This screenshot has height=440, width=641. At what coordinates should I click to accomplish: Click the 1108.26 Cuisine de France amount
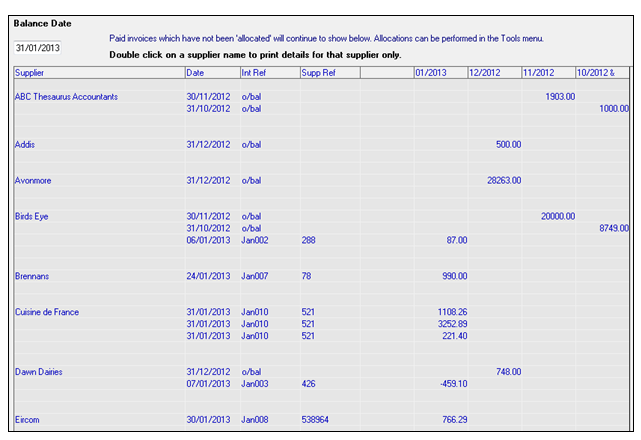pos(452,312)
